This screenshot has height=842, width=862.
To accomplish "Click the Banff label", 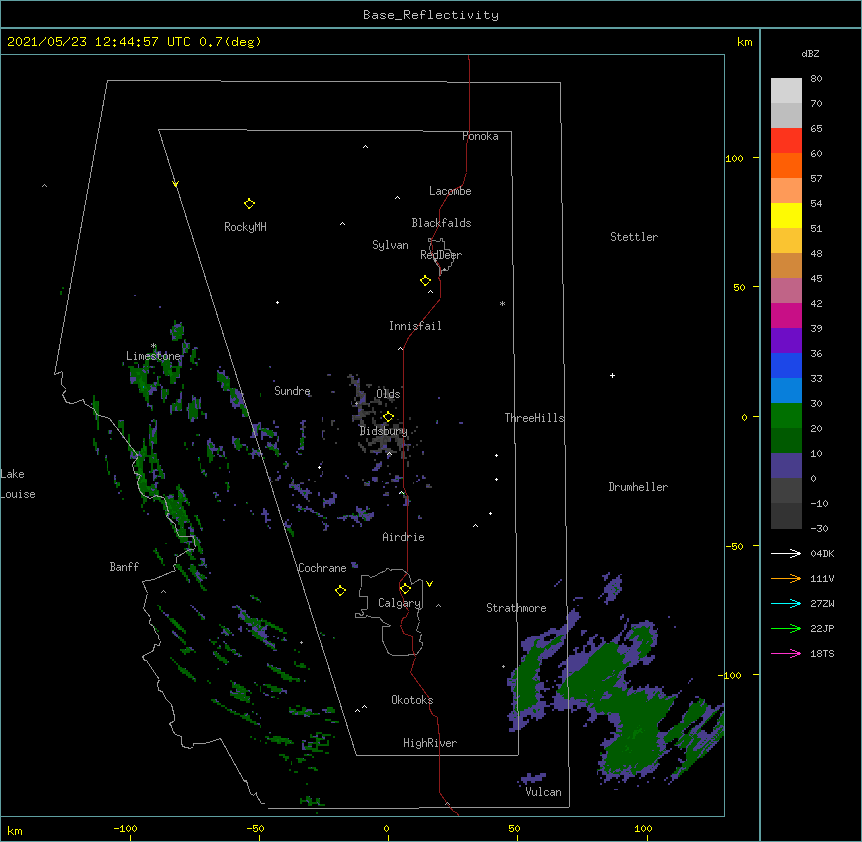I will [x=124, y=567].
